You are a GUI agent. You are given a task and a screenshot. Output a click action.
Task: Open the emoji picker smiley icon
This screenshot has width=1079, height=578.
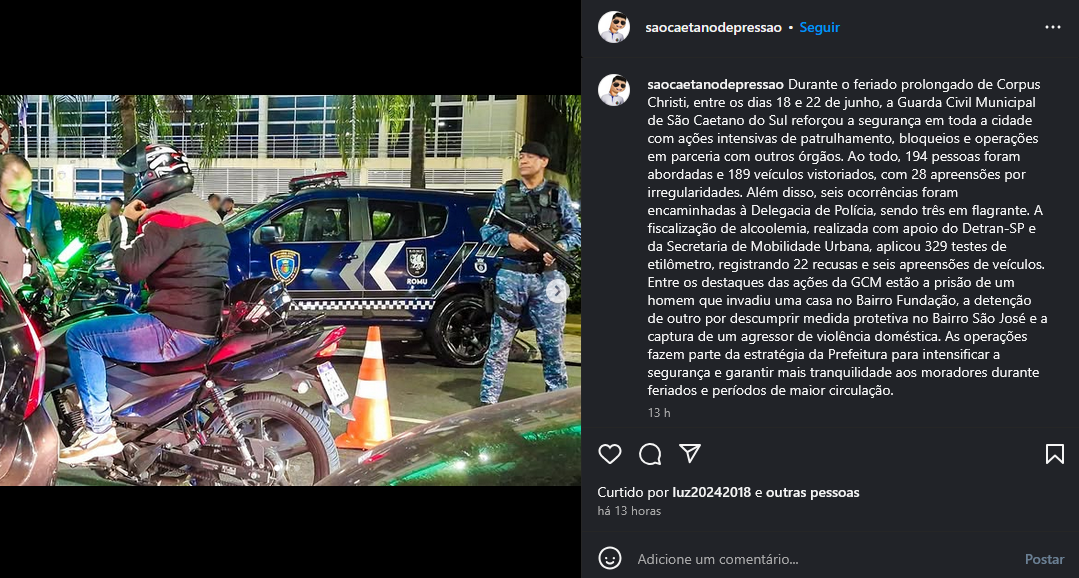(610, 559)
